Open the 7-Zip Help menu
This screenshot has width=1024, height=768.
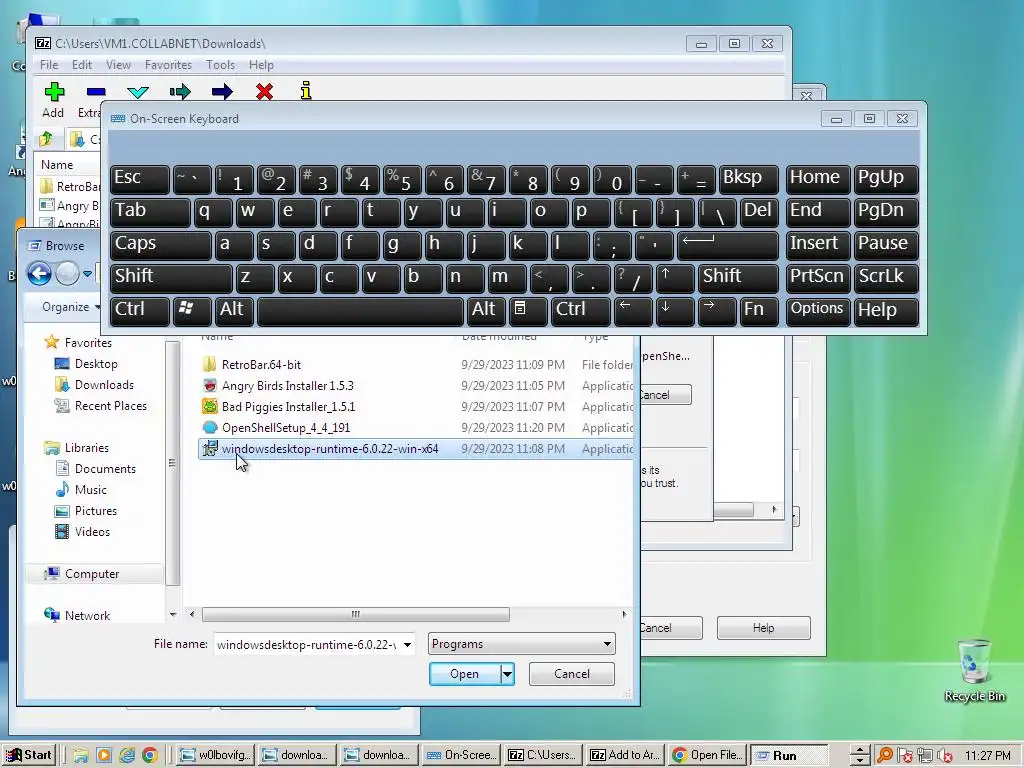coord(261,65)
